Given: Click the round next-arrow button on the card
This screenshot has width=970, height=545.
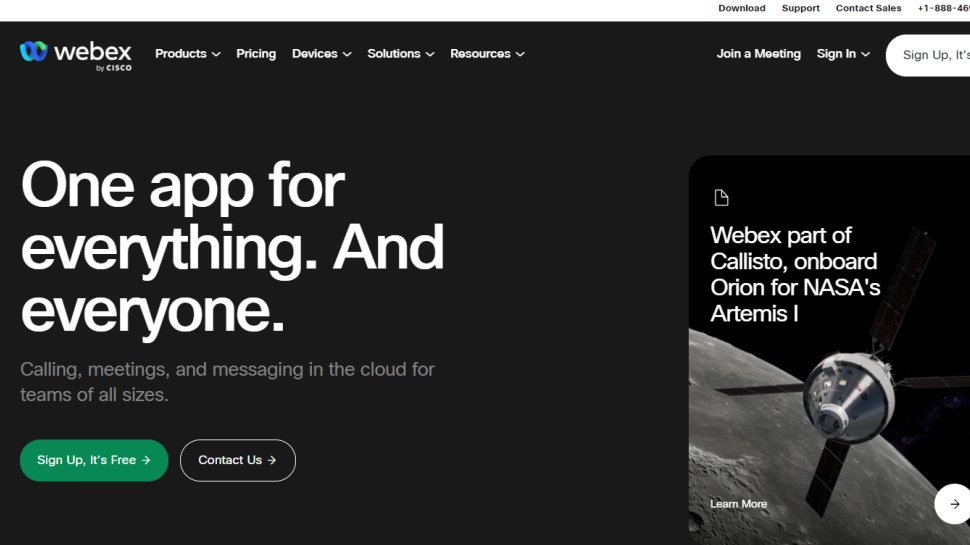Looking at the screenshot, I should click(953, 504).
